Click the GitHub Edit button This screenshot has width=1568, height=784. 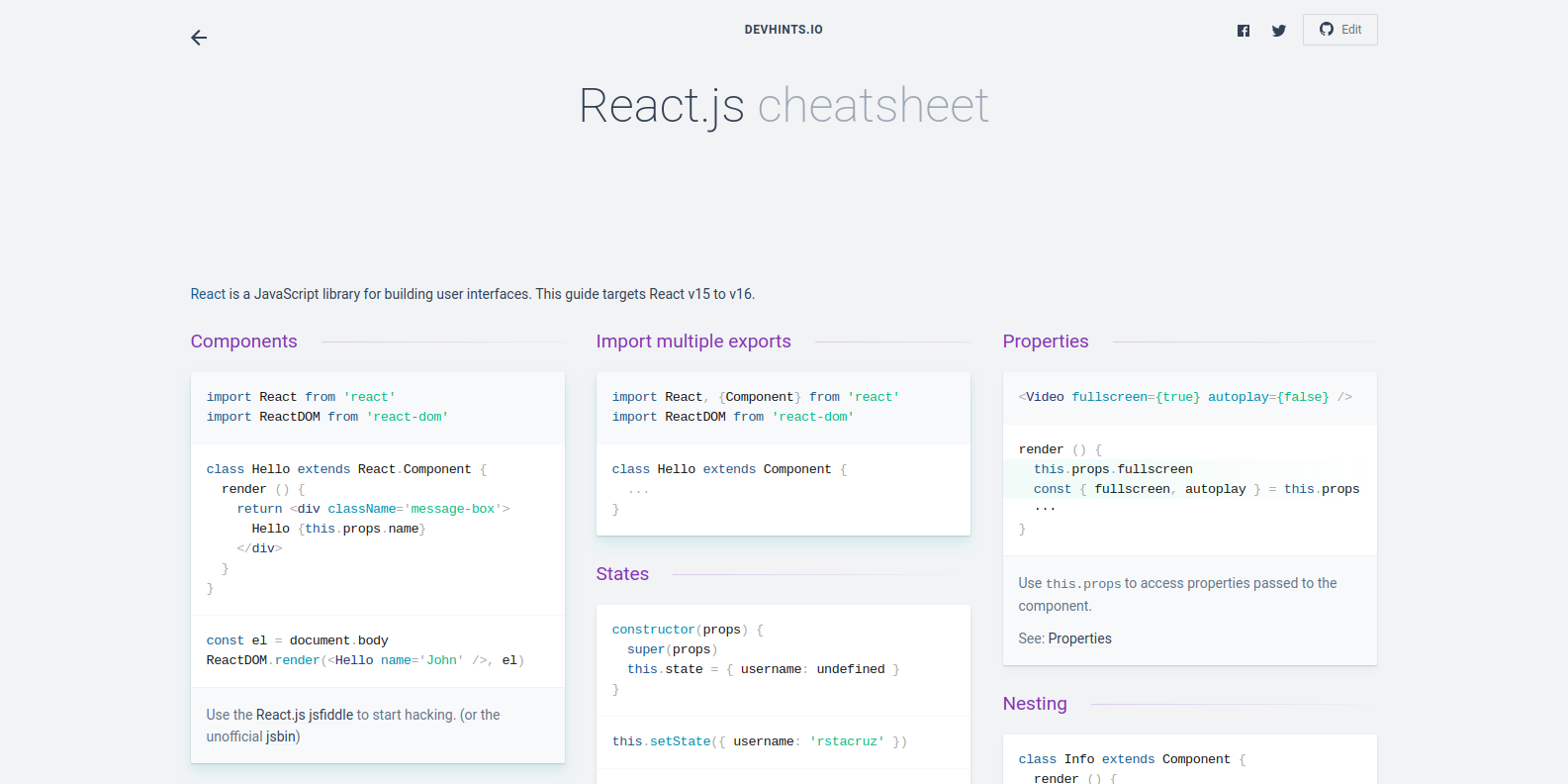pos(1339,30)
